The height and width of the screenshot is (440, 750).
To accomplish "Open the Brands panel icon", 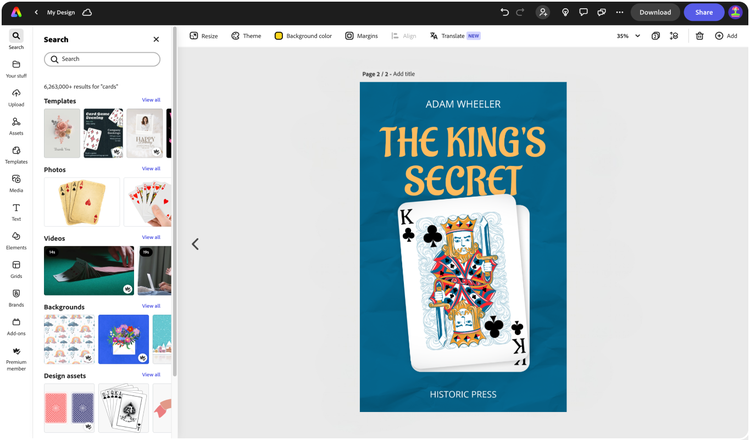I will pos(16,297).
